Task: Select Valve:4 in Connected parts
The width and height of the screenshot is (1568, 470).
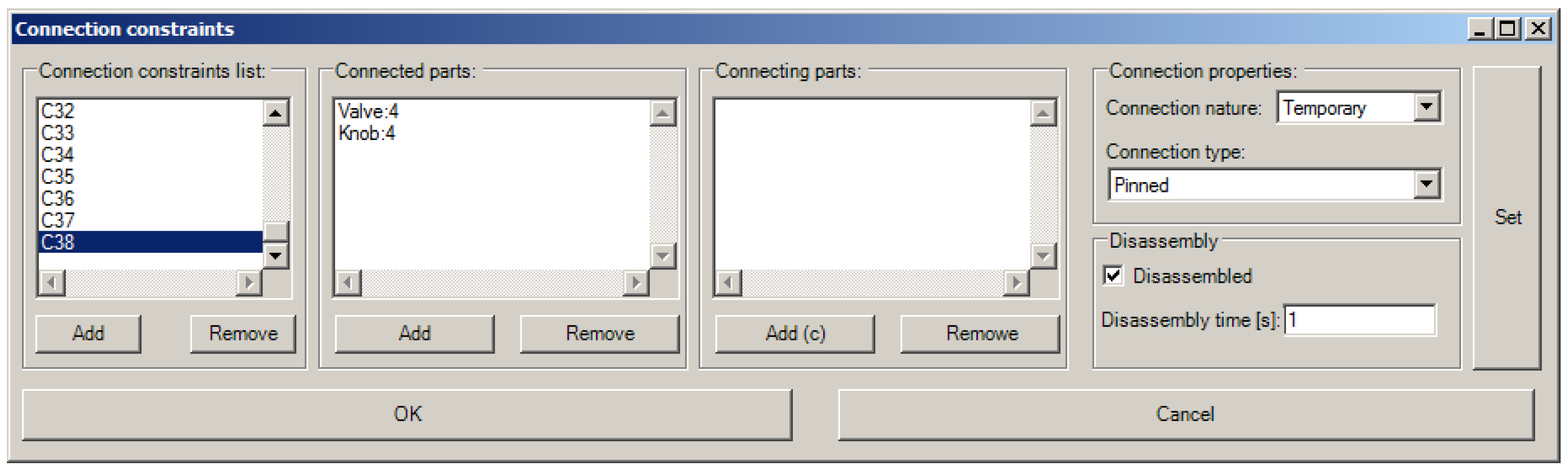Action: point(368,112)
